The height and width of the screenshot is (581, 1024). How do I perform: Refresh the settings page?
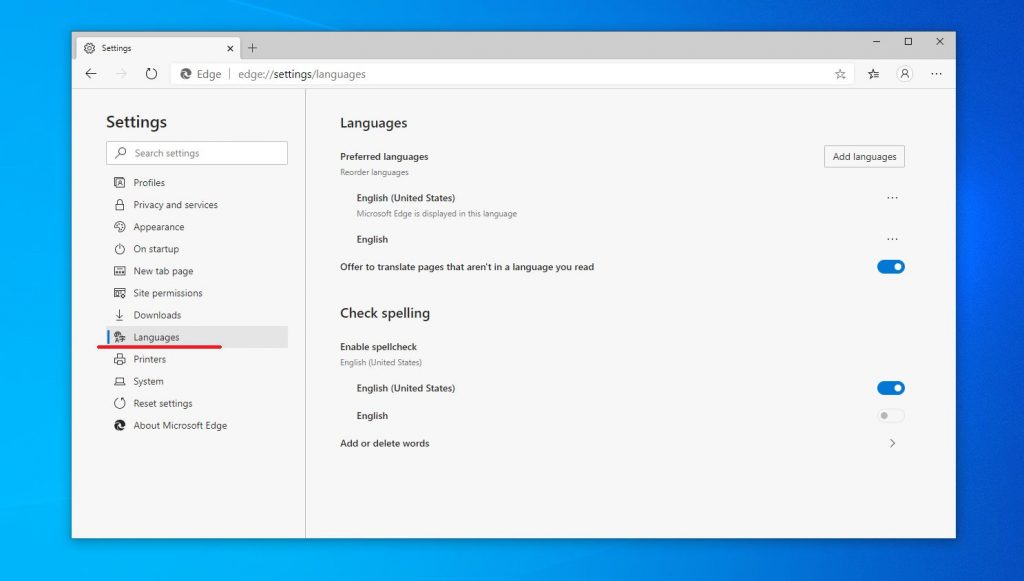click(152, 74)
